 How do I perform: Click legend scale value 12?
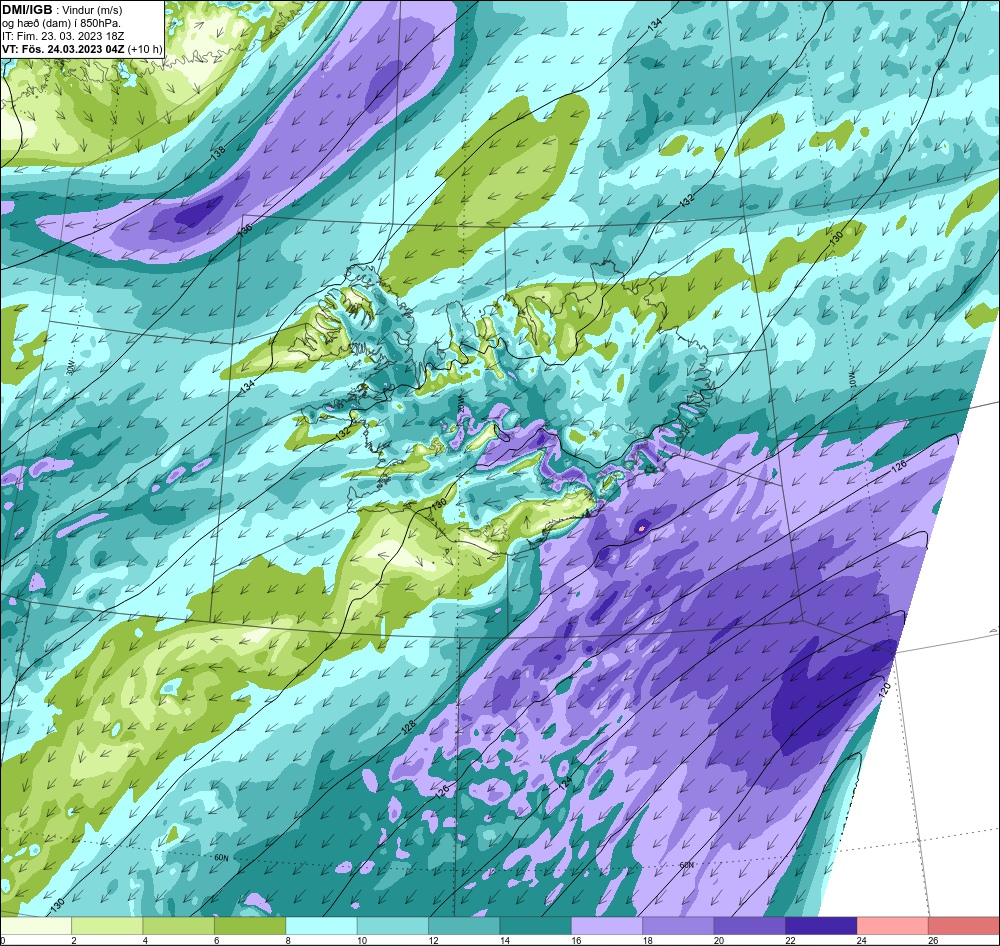(434, 940)
